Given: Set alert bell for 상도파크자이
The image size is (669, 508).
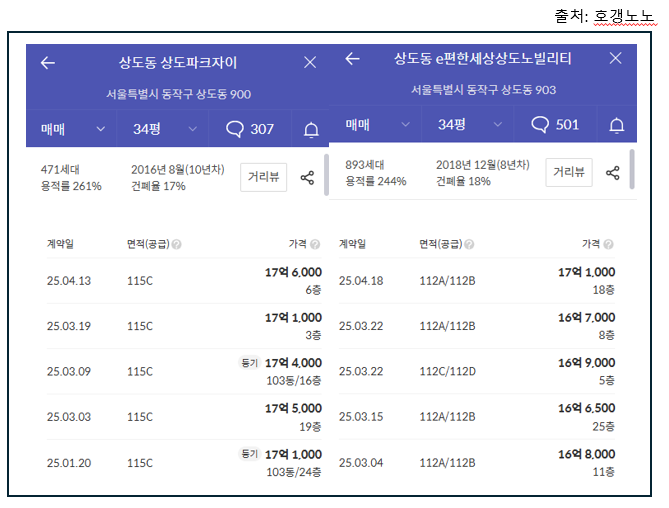Looking at the screenshot, I should click(311, 130).
